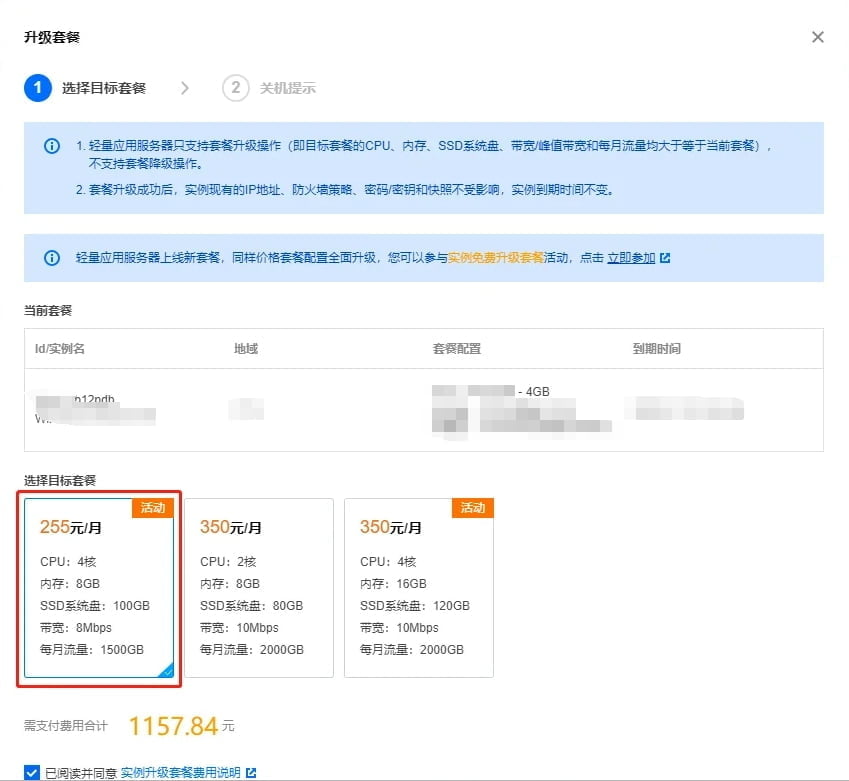Toggle the 已阅读并同意 agreement checkbox
Screen dimensions: 849x781
tap(31, 772)
